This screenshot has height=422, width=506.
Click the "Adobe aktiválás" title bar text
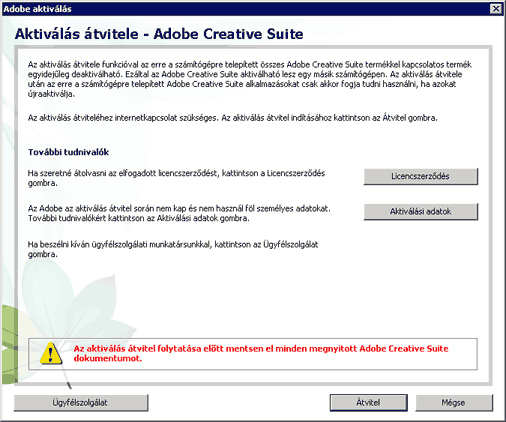[x=37, y=9]
